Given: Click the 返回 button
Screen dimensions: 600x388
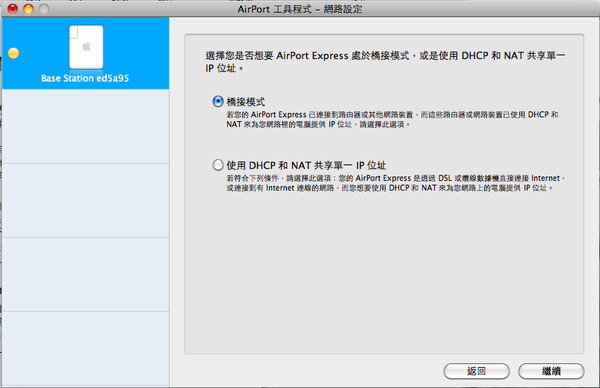Looking at the screenshot, I should pyautogui.click(x=476, y=371).
